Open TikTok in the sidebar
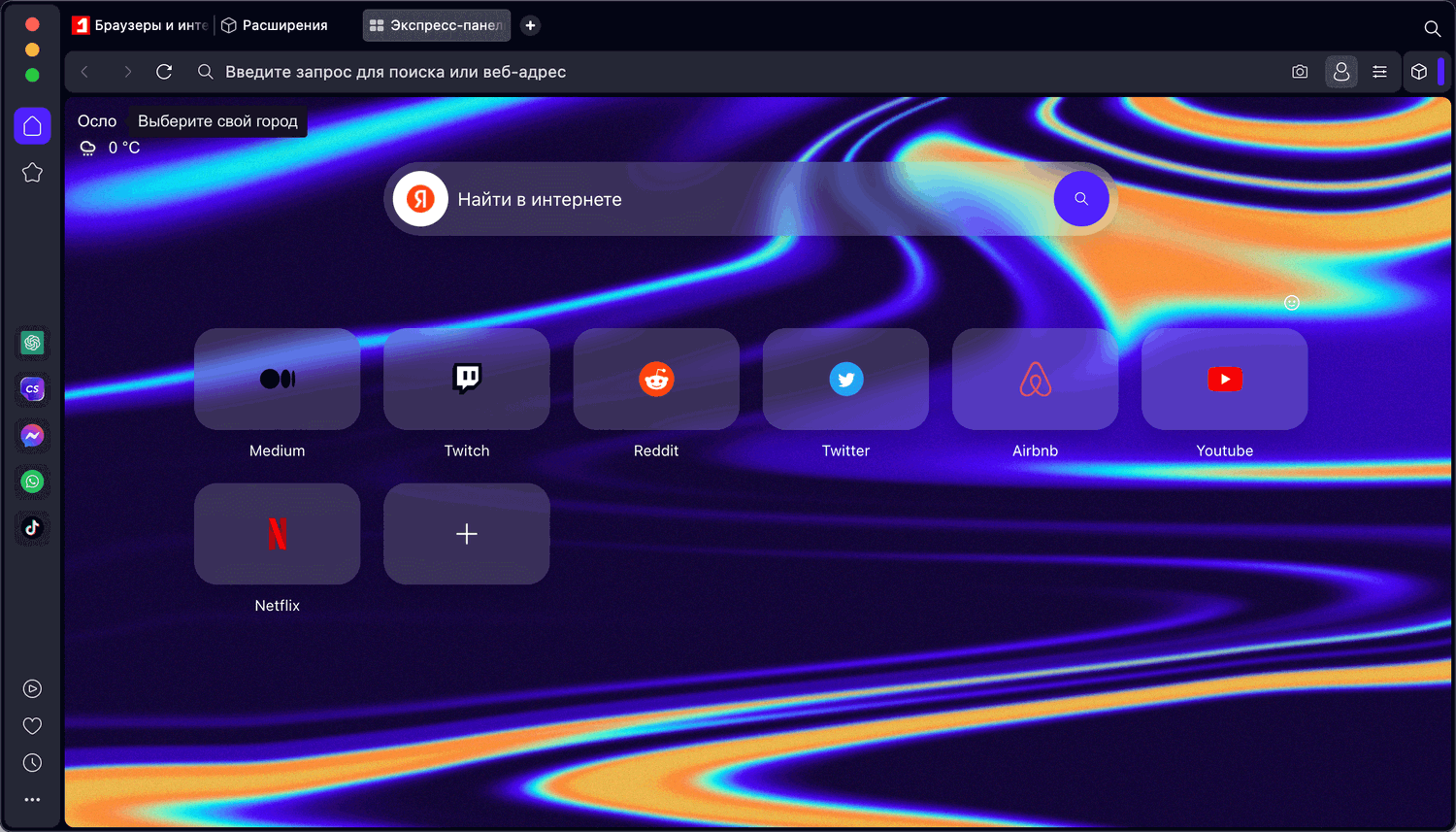 tap(32, 528)
